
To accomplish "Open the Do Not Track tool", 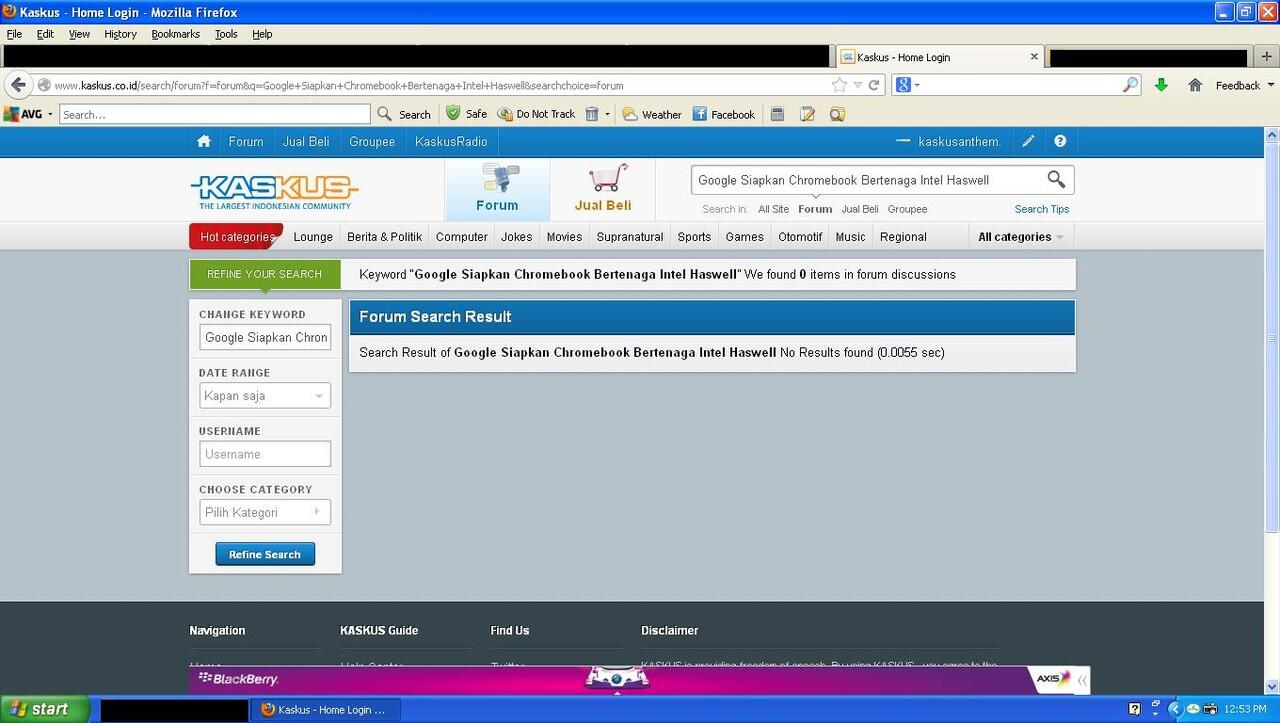I will pyautogui.click(x=537, y=114).
